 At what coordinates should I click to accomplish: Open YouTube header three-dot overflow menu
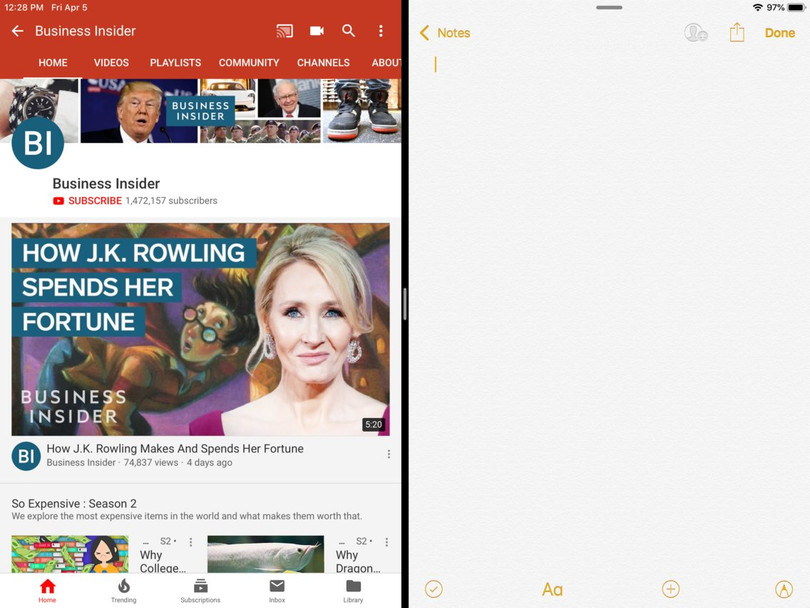point(381,31)
